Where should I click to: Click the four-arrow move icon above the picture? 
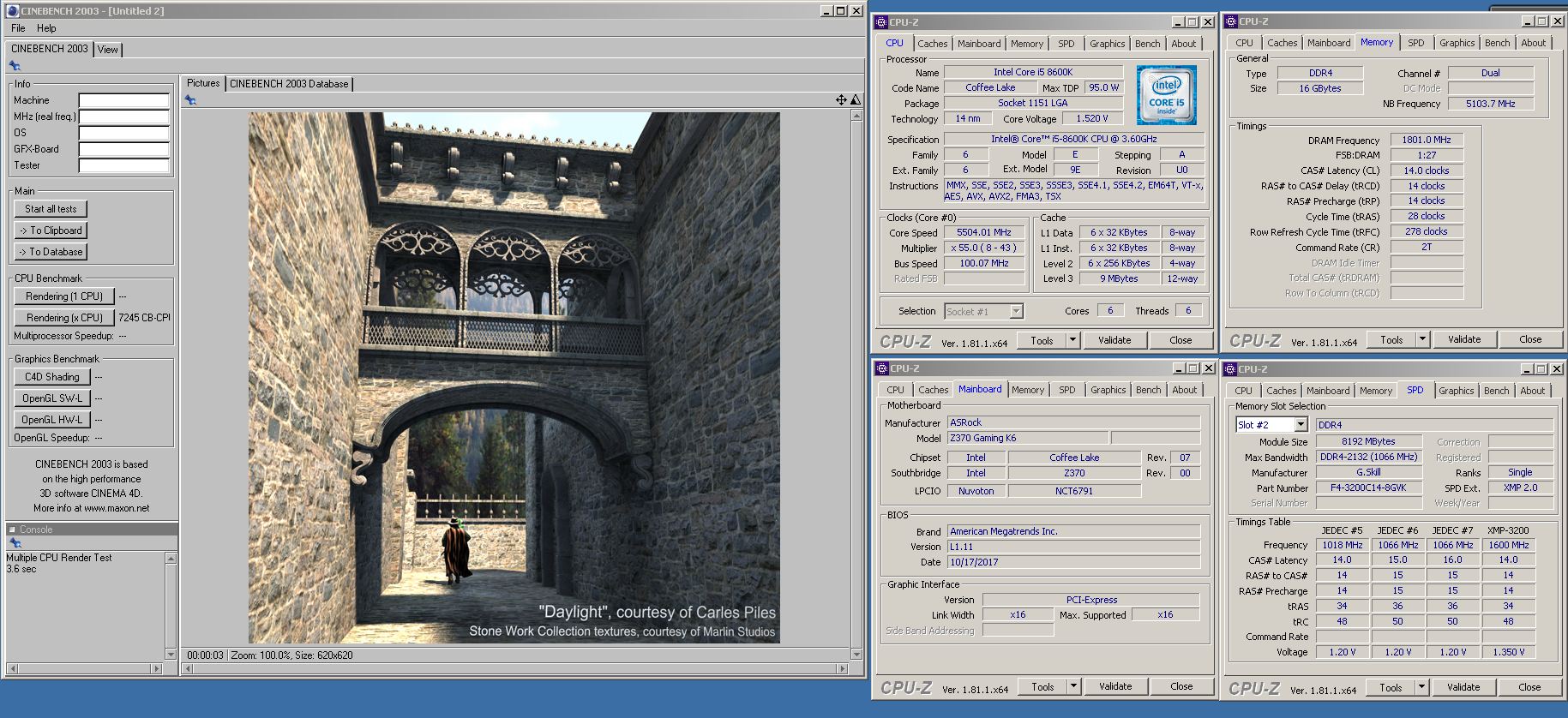pos(841,100)
